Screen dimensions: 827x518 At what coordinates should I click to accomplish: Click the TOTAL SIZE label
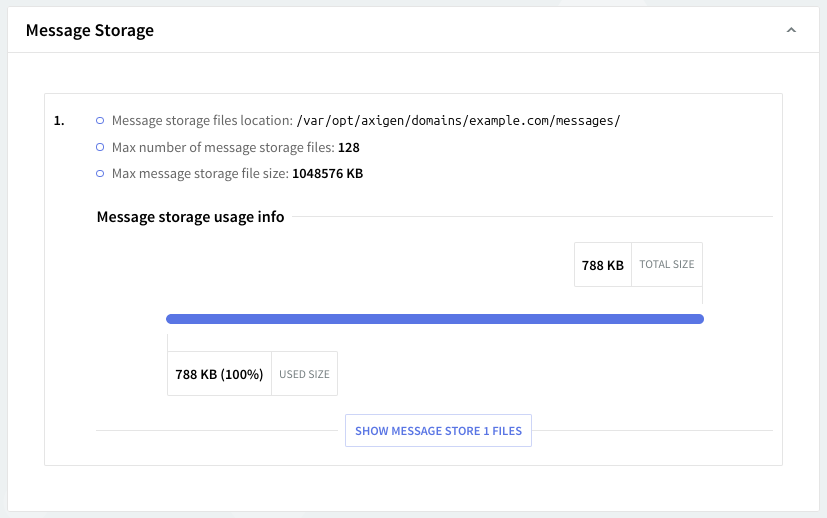click(667, 265)
